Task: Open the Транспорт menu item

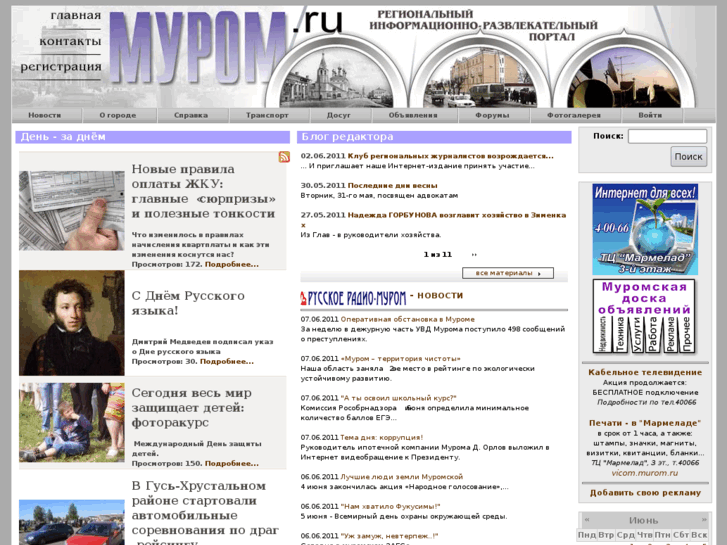Action: [267, 115]
